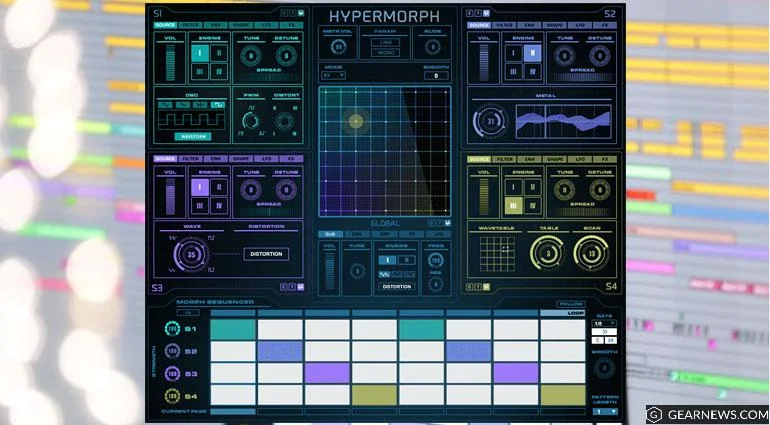This screenshot has width=770, height=425.
Task: Click the LINK button under PARAM
Action: tap(385, 43)
